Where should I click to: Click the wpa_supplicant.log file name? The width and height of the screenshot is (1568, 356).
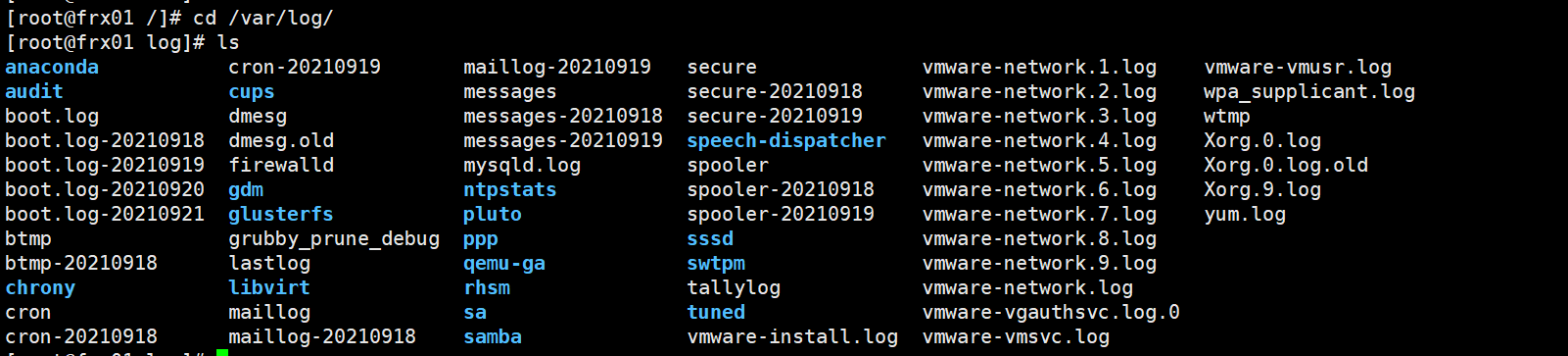coord(1309,91)
